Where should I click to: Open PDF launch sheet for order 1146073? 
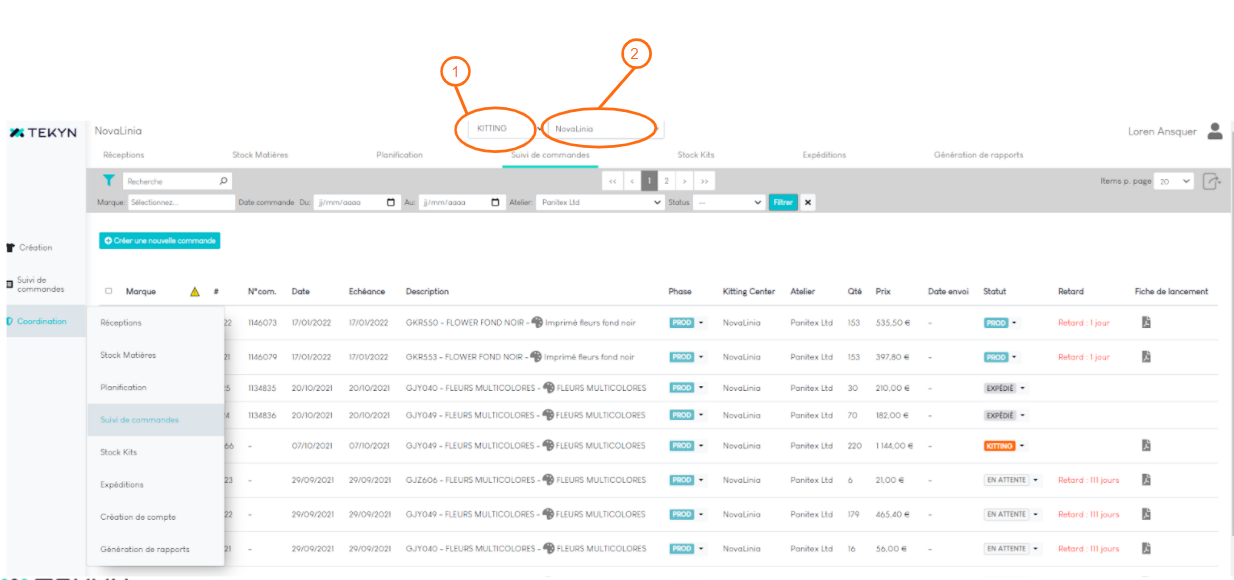[1146, 323]
